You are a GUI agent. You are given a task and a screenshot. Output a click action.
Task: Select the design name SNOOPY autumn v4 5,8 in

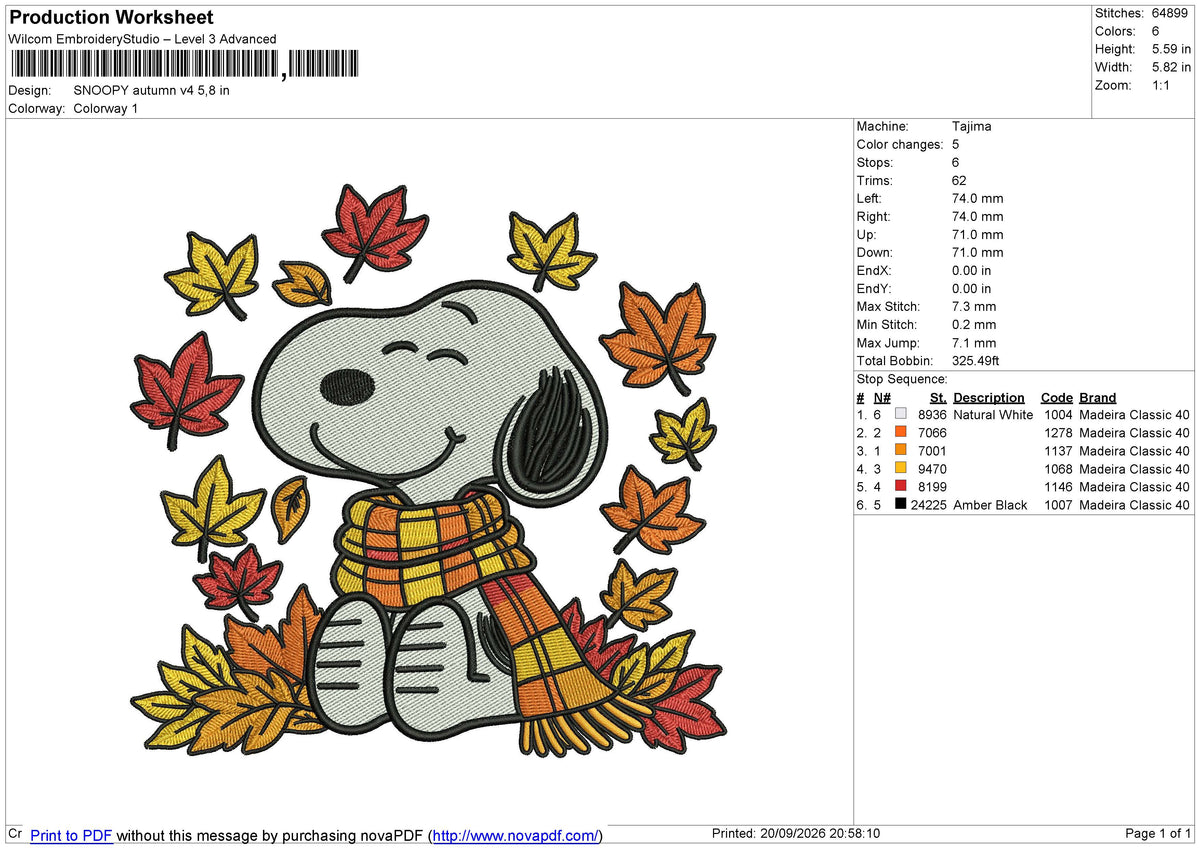coord(152,90)
